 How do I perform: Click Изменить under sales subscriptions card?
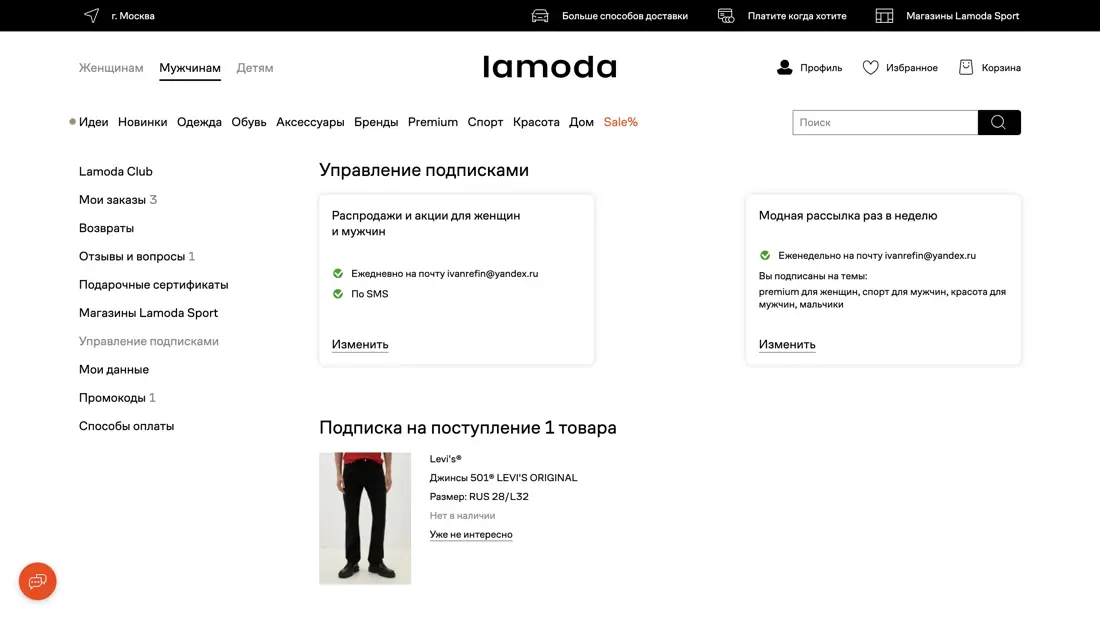[360, 344]
